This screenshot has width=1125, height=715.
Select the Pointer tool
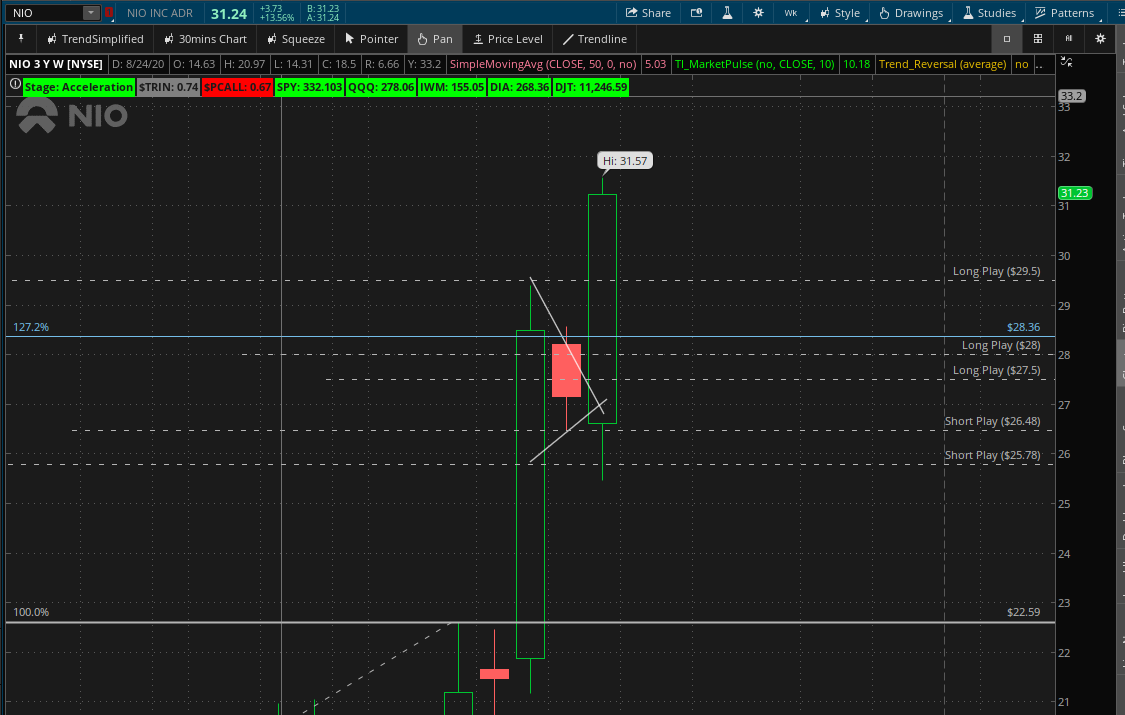click(x=372, y=39)
